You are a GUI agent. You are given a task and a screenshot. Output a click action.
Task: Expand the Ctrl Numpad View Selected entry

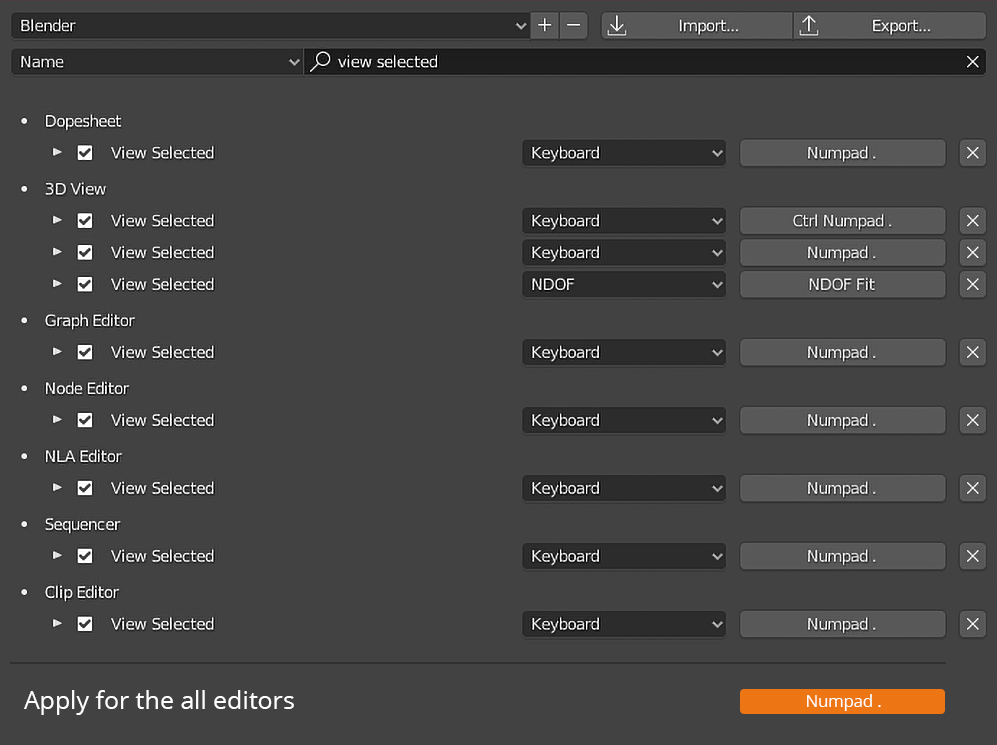(x=57, y=221)
